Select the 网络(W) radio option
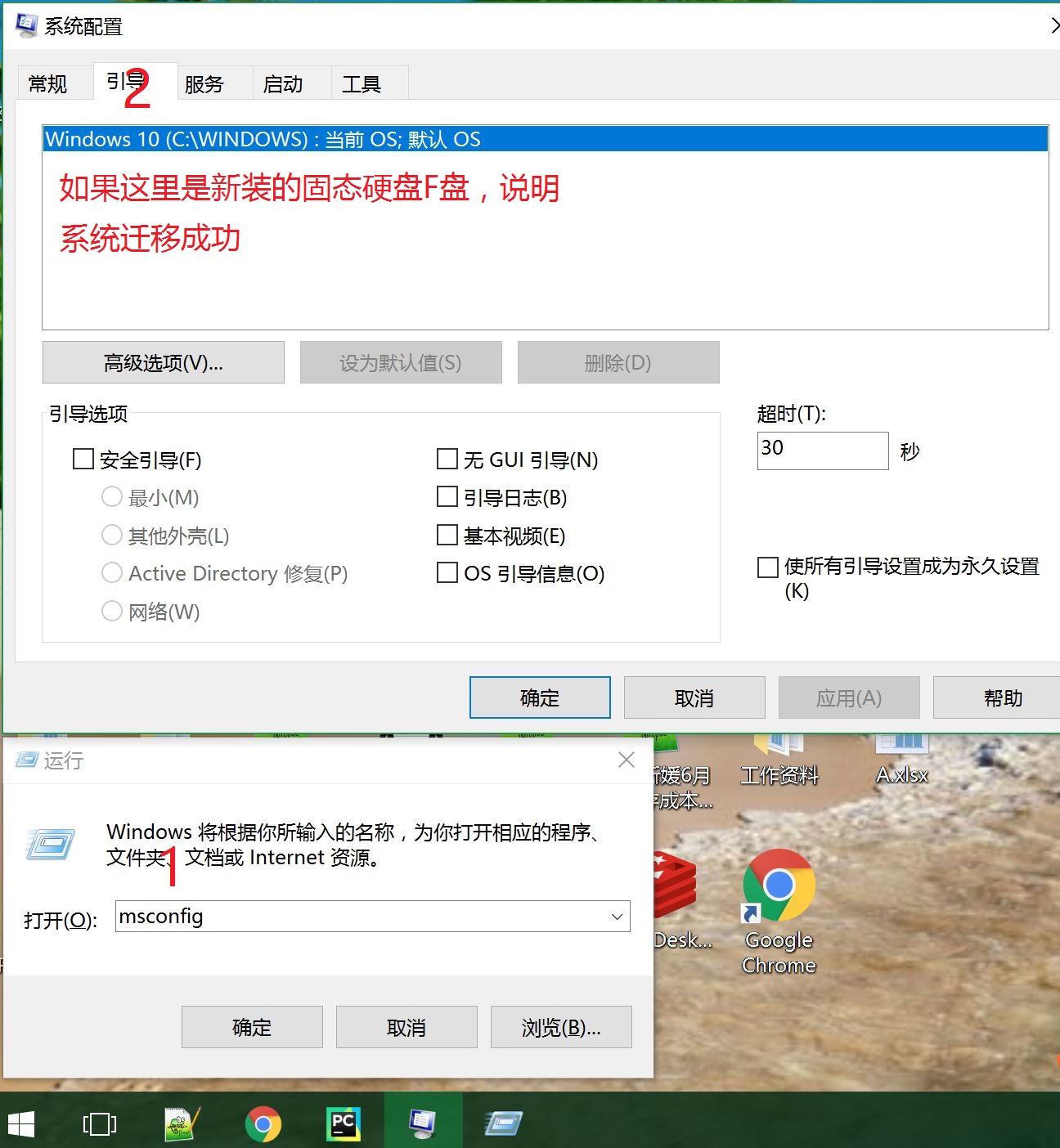The width and height of the screenshot is (1060, 1148). coord(111,611)
